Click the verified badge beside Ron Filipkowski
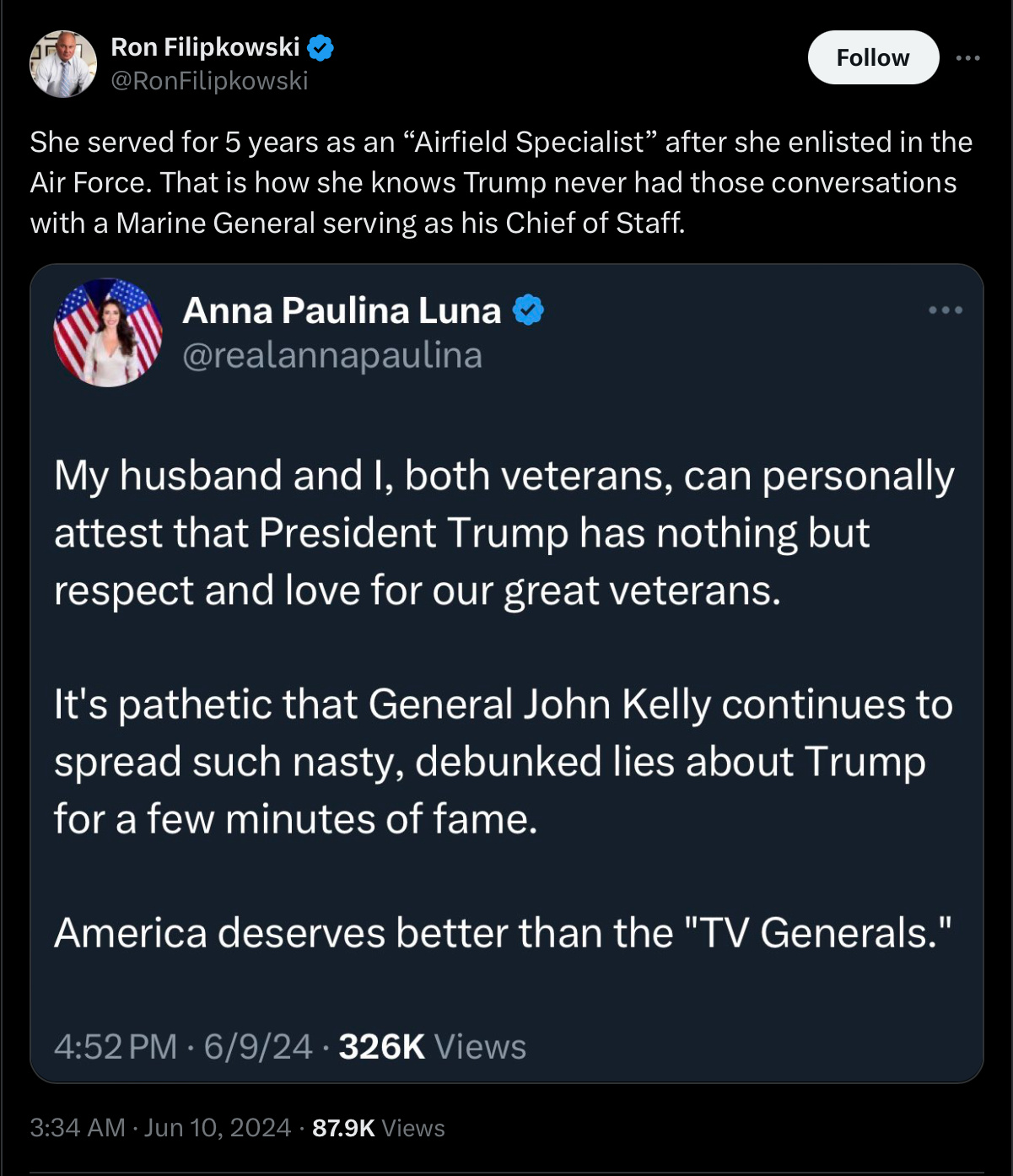This screenshot has height=1176, width=1013. [321, 47]
